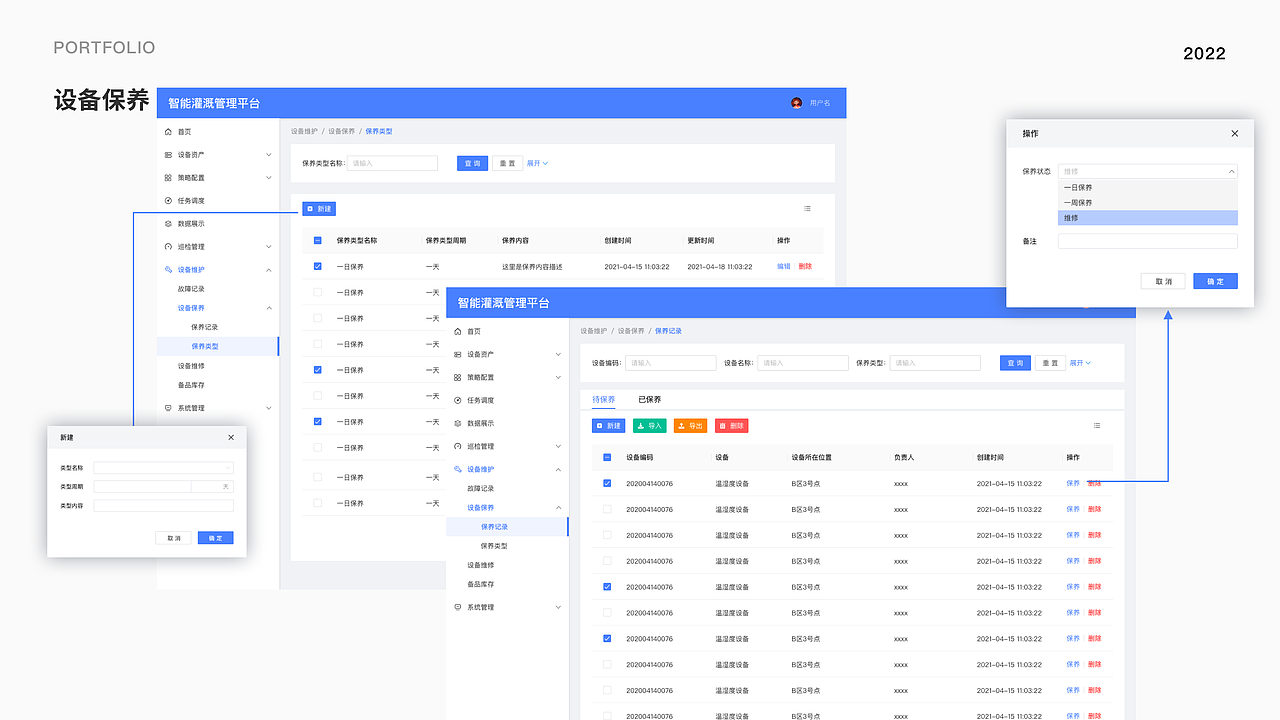Click 展开 link in 保养类型 search bar
The height and width of the screenshot is (720, 1280).
click(x=537, y=163)
